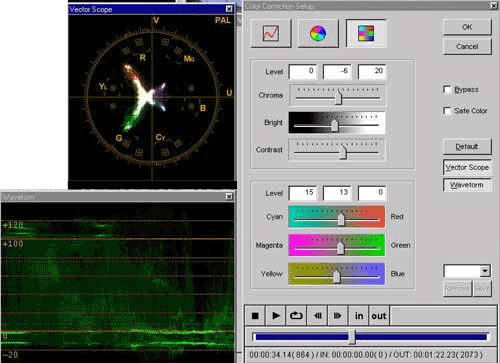Image resolution: width=500 pixels, height=363 pixels.
Task: Click the Bright slider handle
Action: [335, 125]
